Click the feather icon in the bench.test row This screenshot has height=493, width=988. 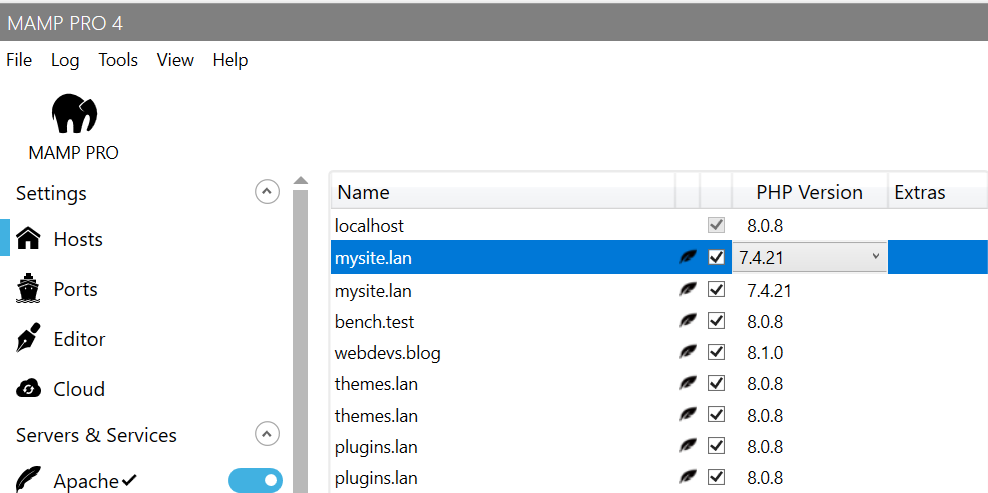pos(688,321)
